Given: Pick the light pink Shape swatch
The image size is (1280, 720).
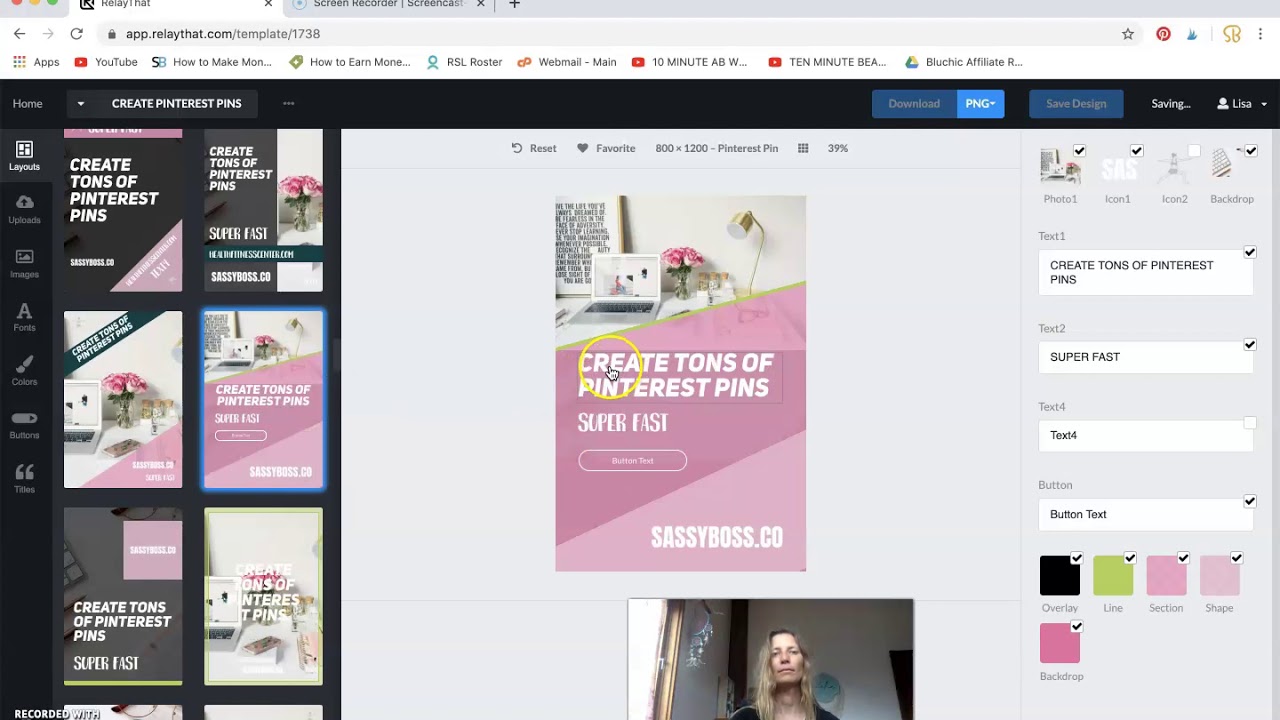Looking at the screenshot, I should [1219, 576].
